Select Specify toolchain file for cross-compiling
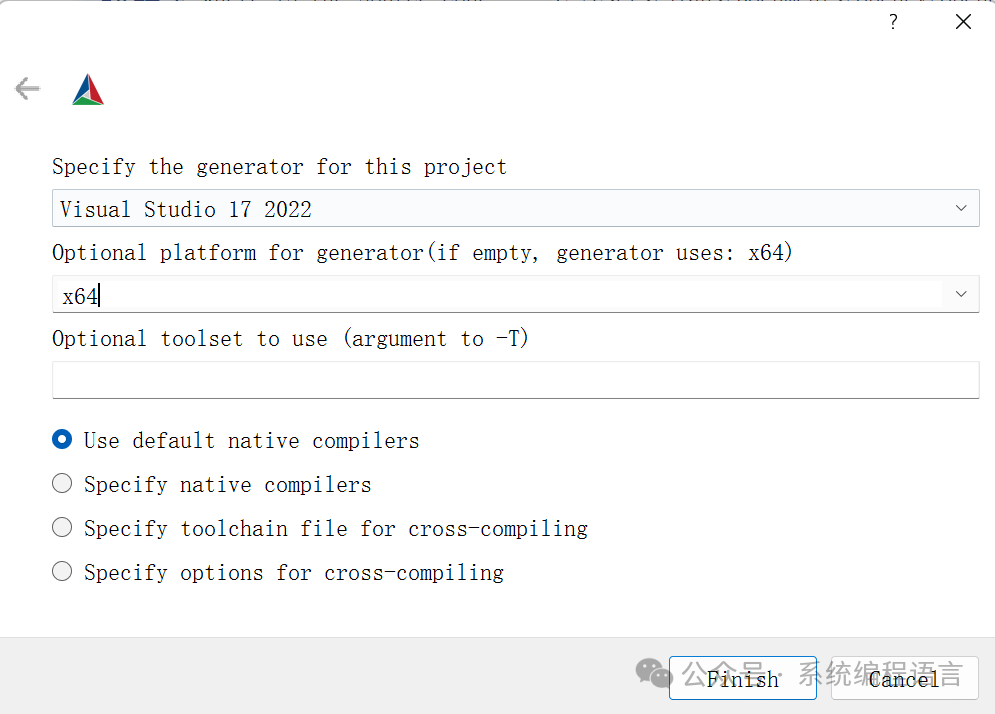 coord(62,528)
